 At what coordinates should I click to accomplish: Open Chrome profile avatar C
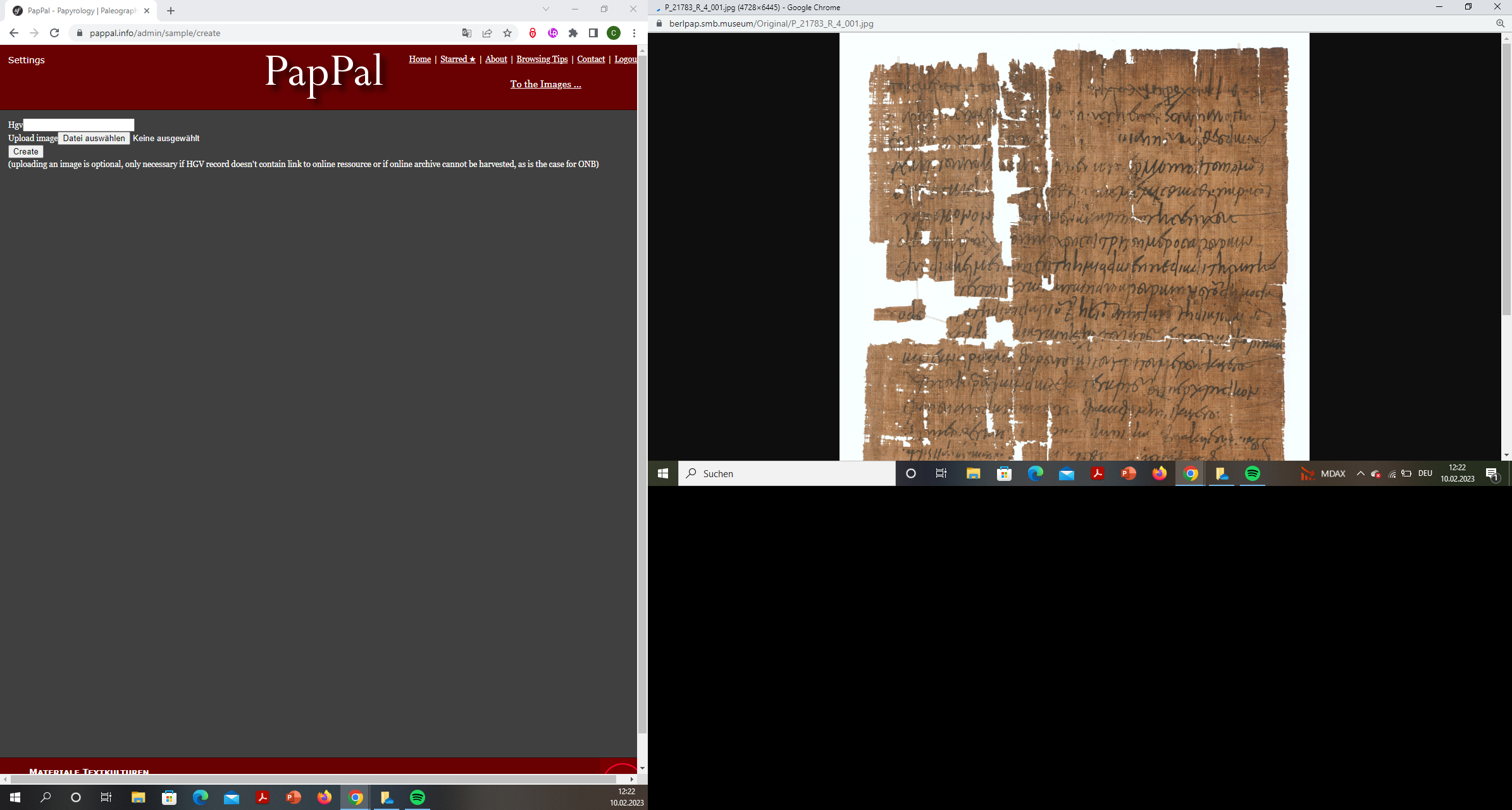(x=614, y=33)
